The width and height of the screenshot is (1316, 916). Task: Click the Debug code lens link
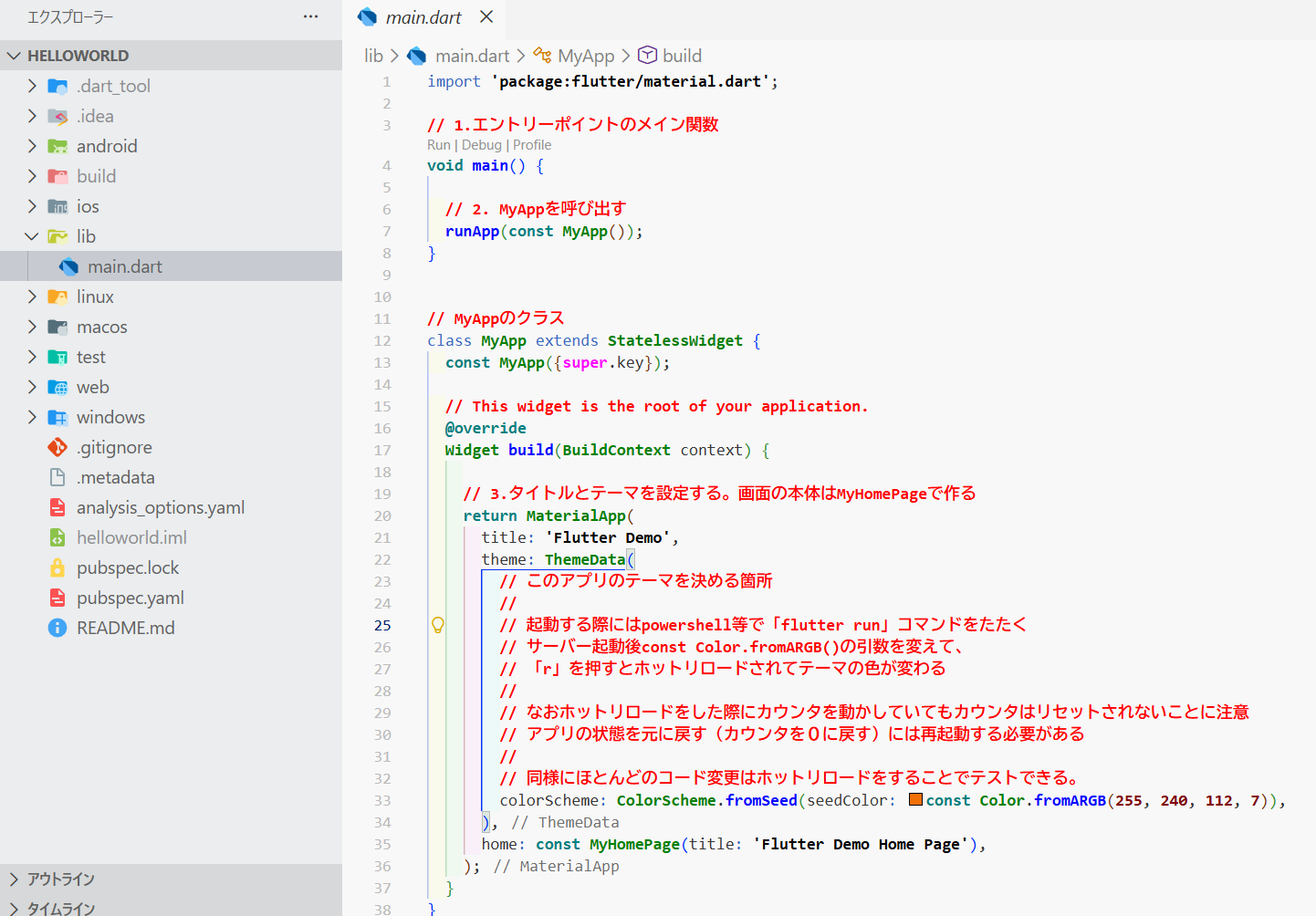pos(482,145)
